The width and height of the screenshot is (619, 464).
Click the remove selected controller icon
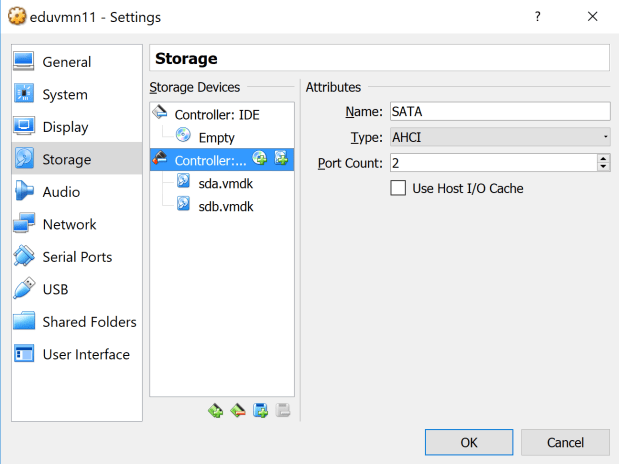tap(238, 410)
